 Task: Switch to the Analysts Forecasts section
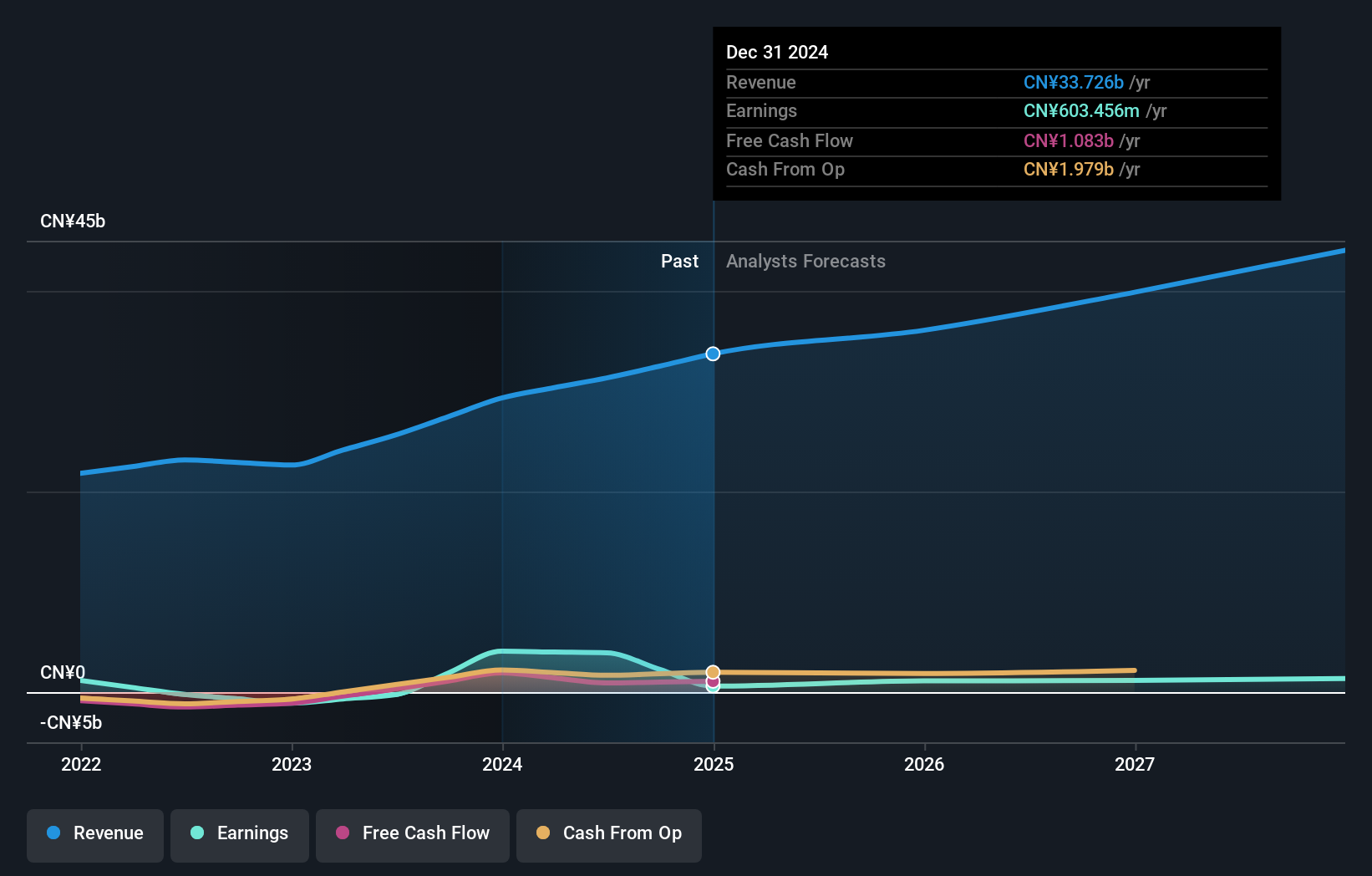805,261
